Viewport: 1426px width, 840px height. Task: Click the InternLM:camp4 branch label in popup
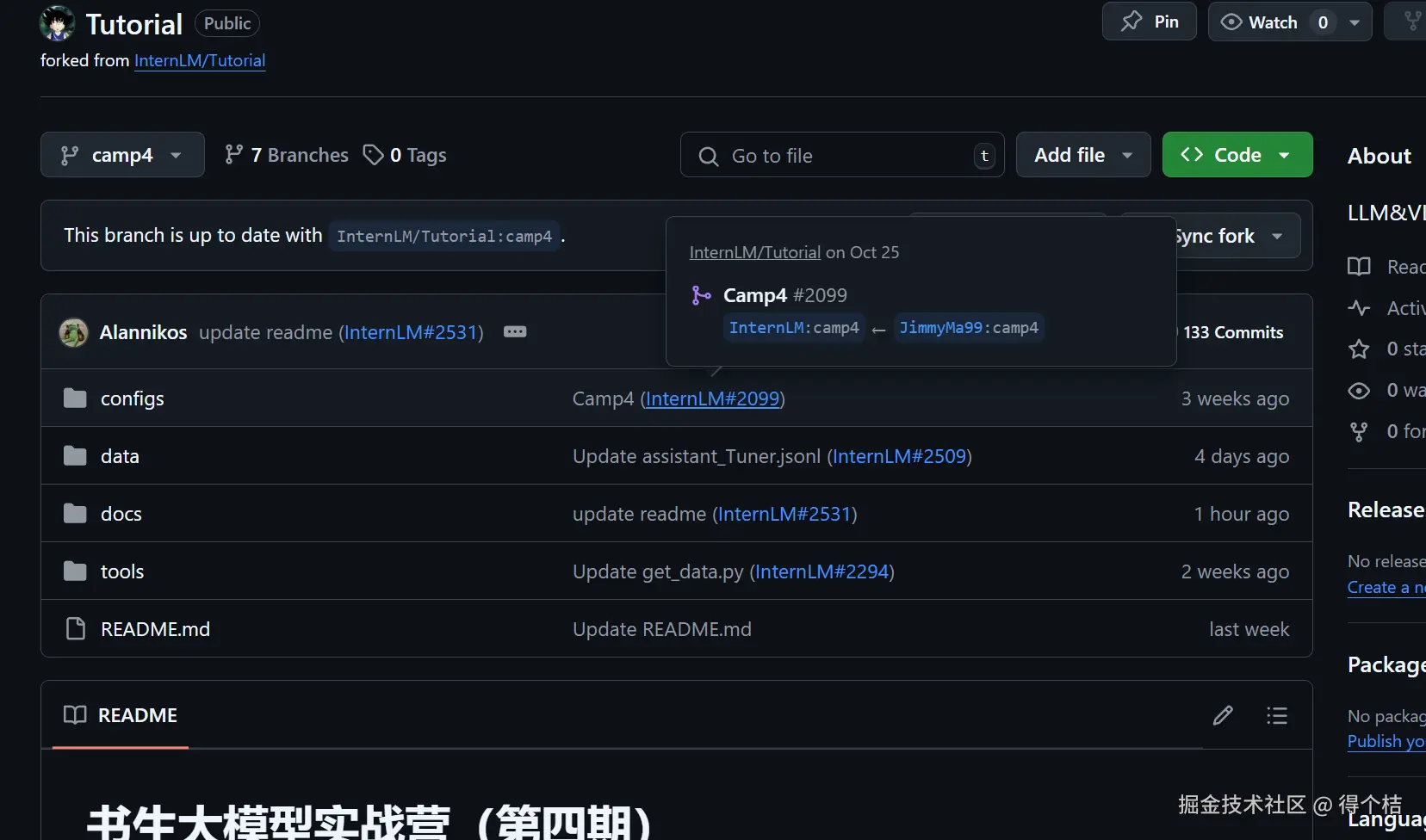tap(794, 327)
